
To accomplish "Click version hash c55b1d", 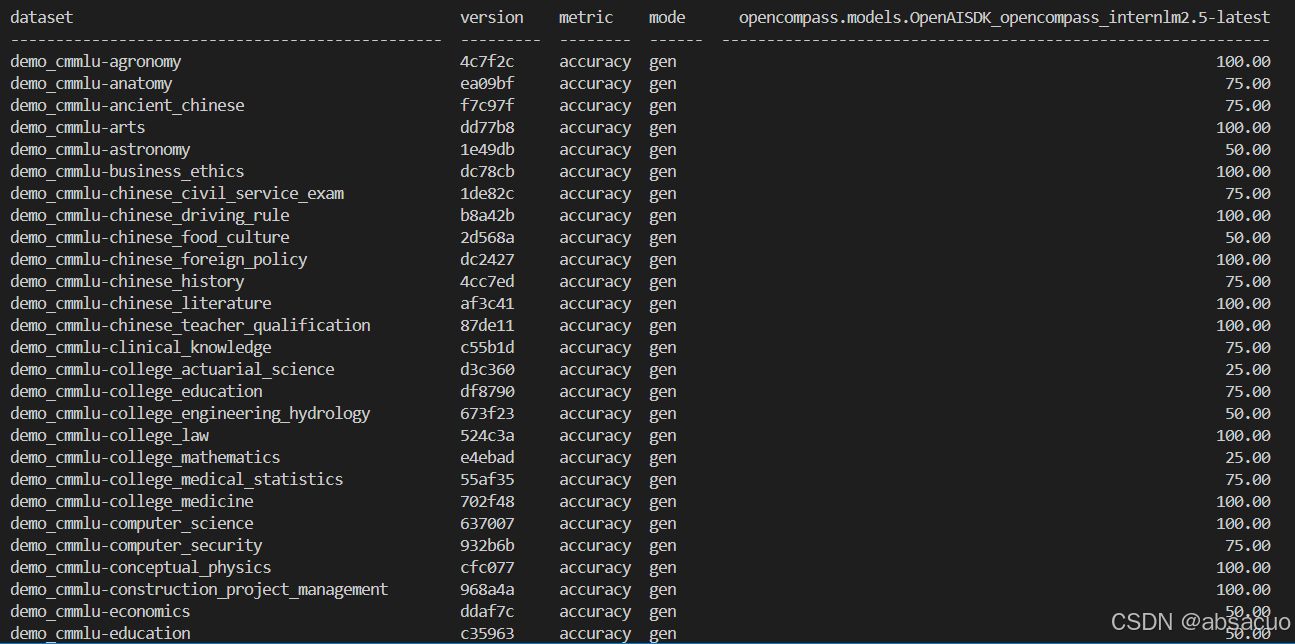I will click(x=487, y=347).
